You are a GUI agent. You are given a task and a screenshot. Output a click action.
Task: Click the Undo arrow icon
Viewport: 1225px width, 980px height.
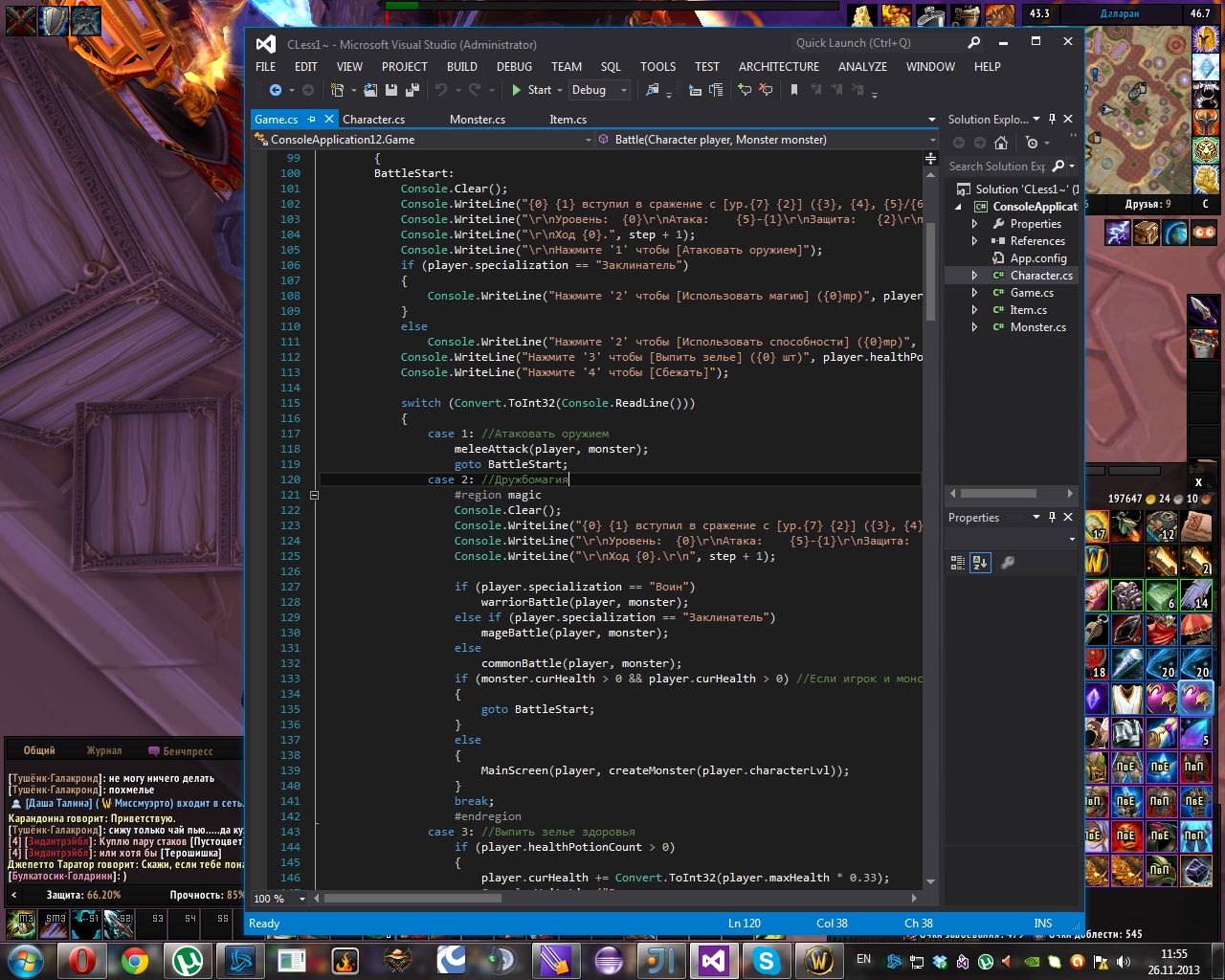click(440, 90)
